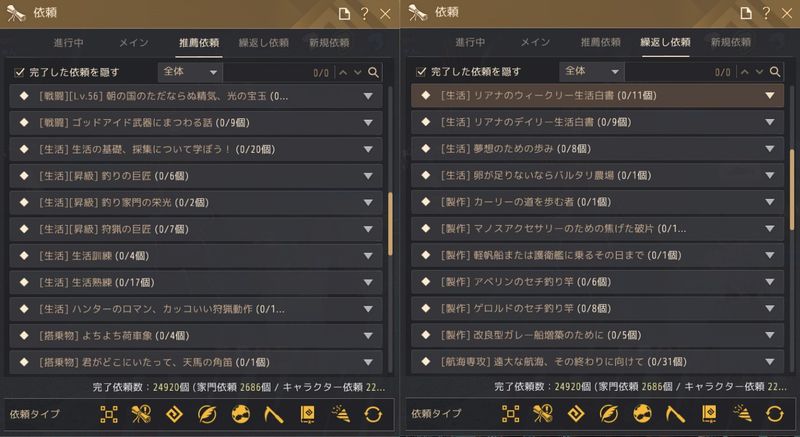Open the 全体 dropdown in the left window
The width and height of the screenshot is (800, 437).
click(x=189, y=73)
